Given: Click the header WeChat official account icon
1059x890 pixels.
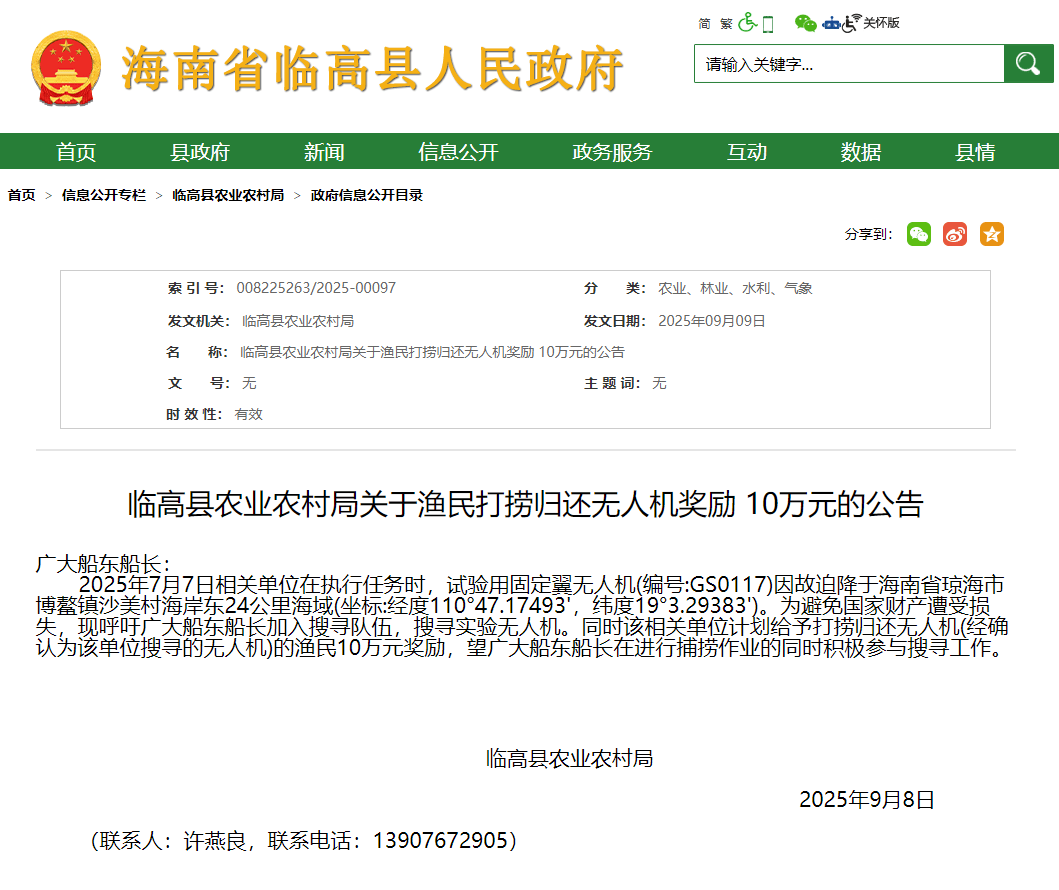Looking at the screenshot, I should pos(805,23).
